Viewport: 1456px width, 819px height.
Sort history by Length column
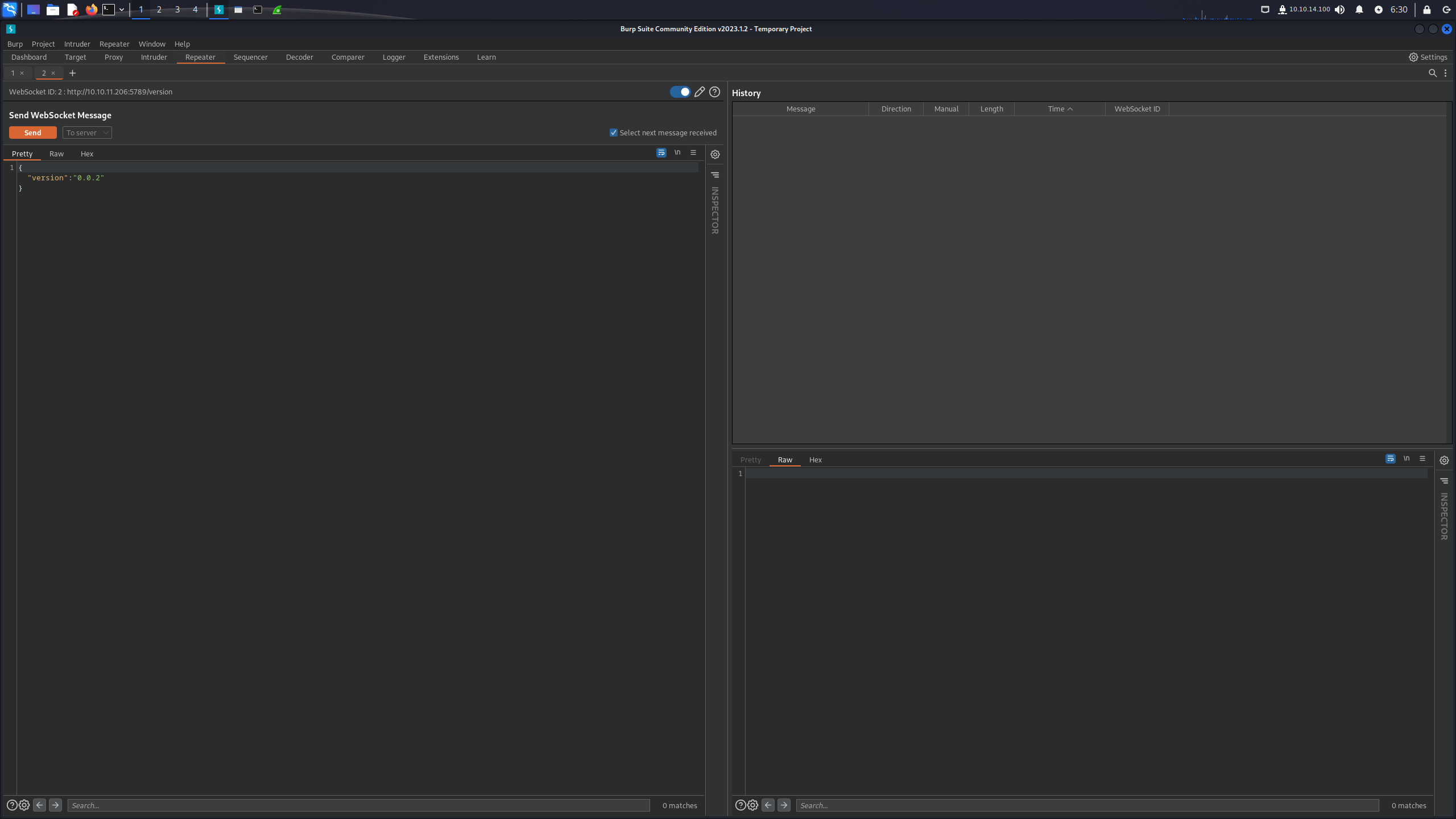coord(992,109)
